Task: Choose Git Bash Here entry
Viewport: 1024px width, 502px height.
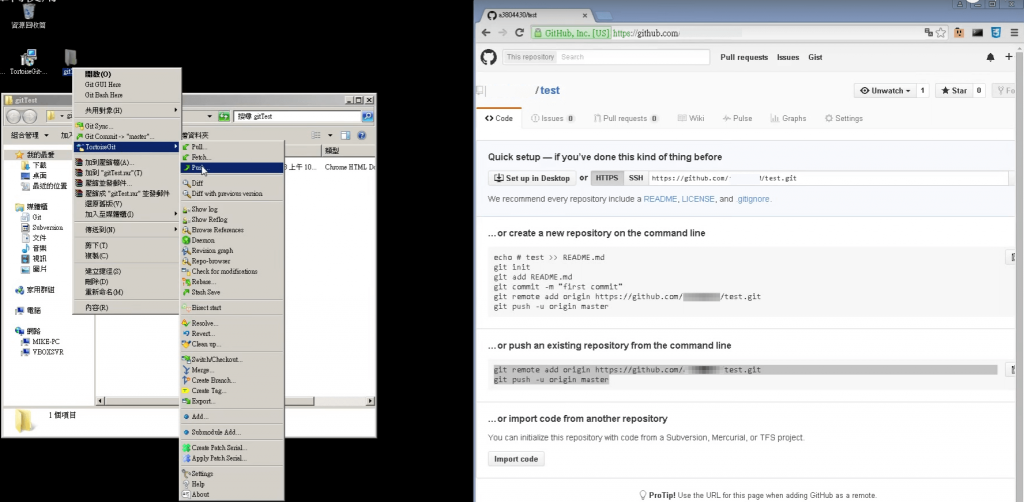Action: coord(127,95)
